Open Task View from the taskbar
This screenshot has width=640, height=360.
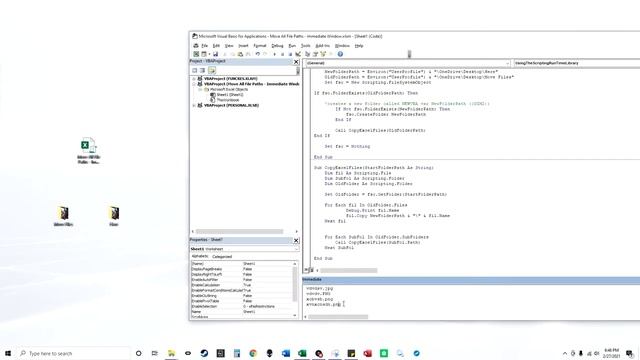coord(155,353)
